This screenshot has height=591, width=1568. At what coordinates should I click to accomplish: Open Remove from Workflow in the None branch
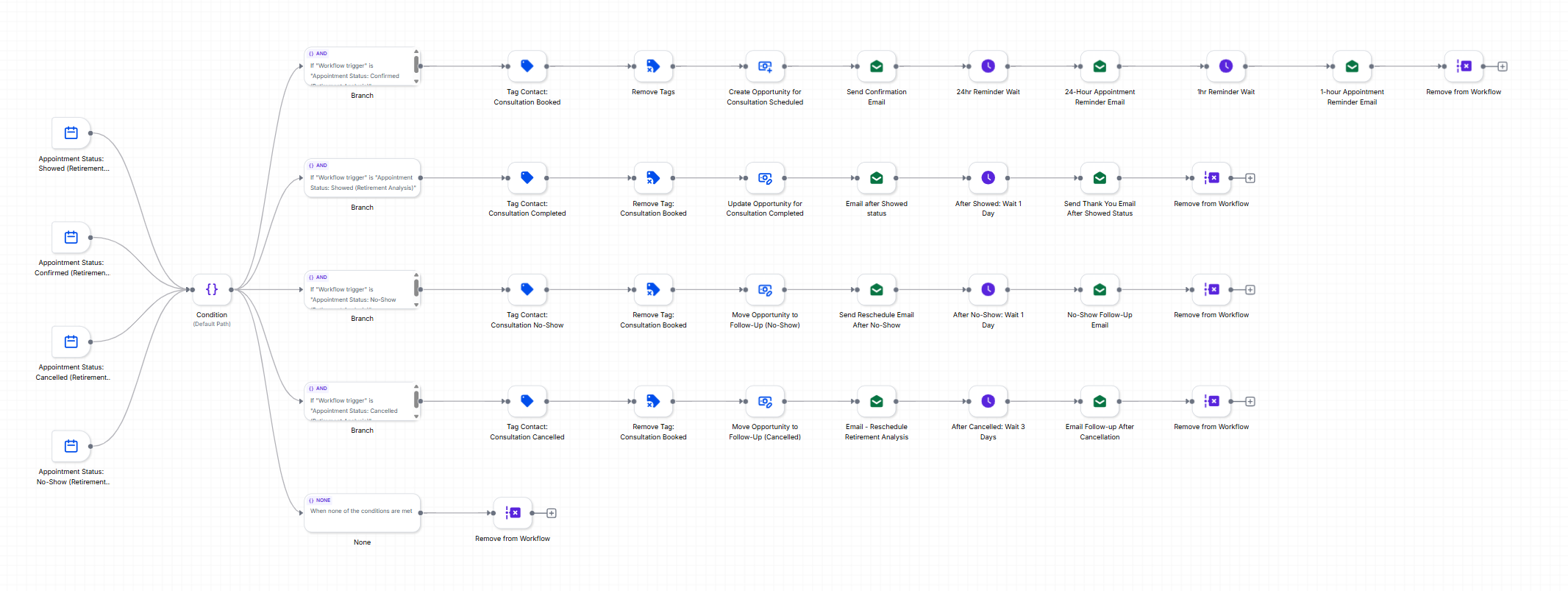[513, 513]
